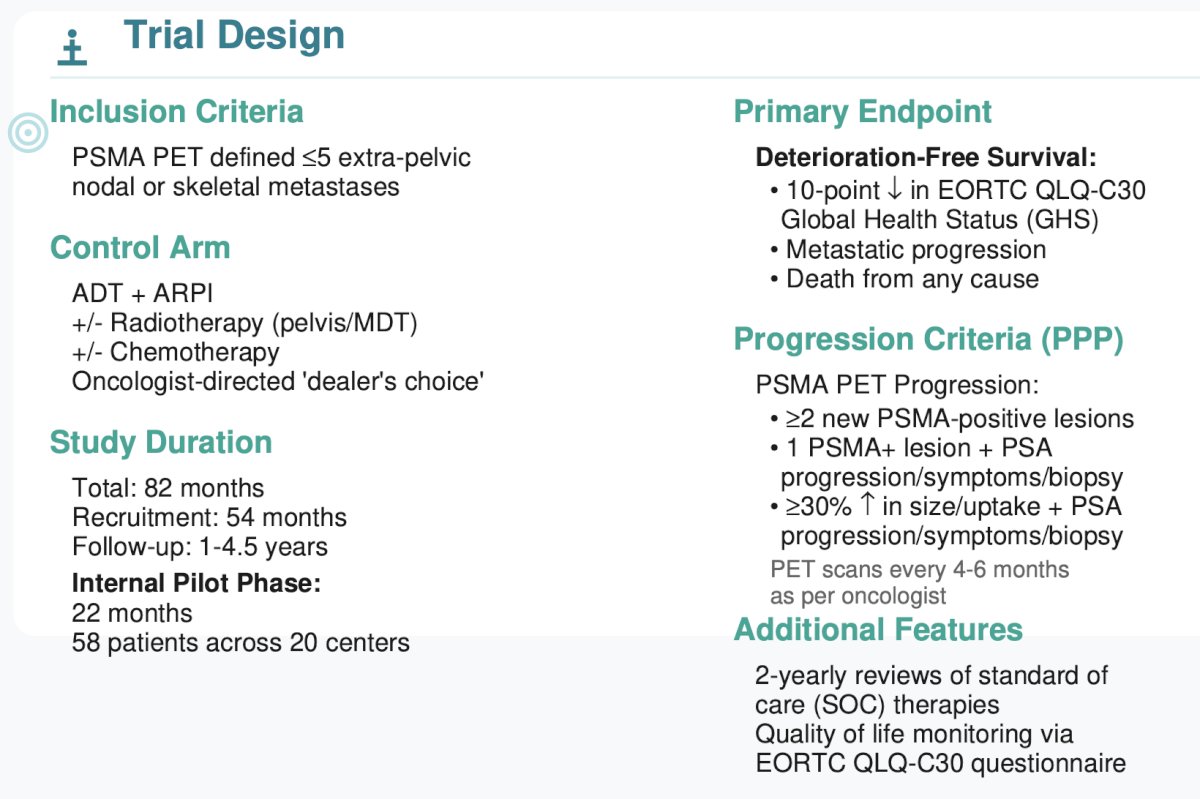Click the Primary Endpoint heading
The image size is (1200, 799).
pyautogui.click(x=863, y=111)
